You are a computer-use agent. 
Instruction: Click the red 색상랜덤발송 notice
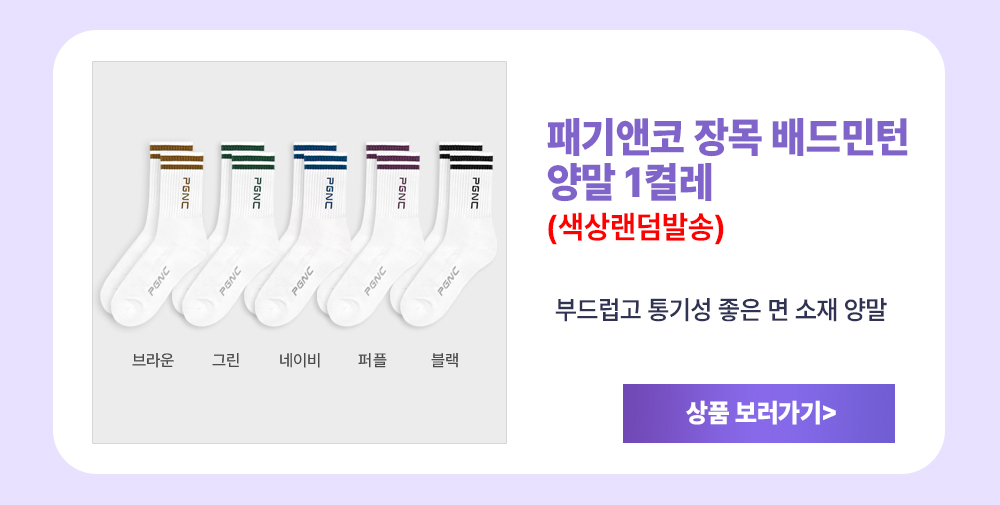[x=636, y=228]
